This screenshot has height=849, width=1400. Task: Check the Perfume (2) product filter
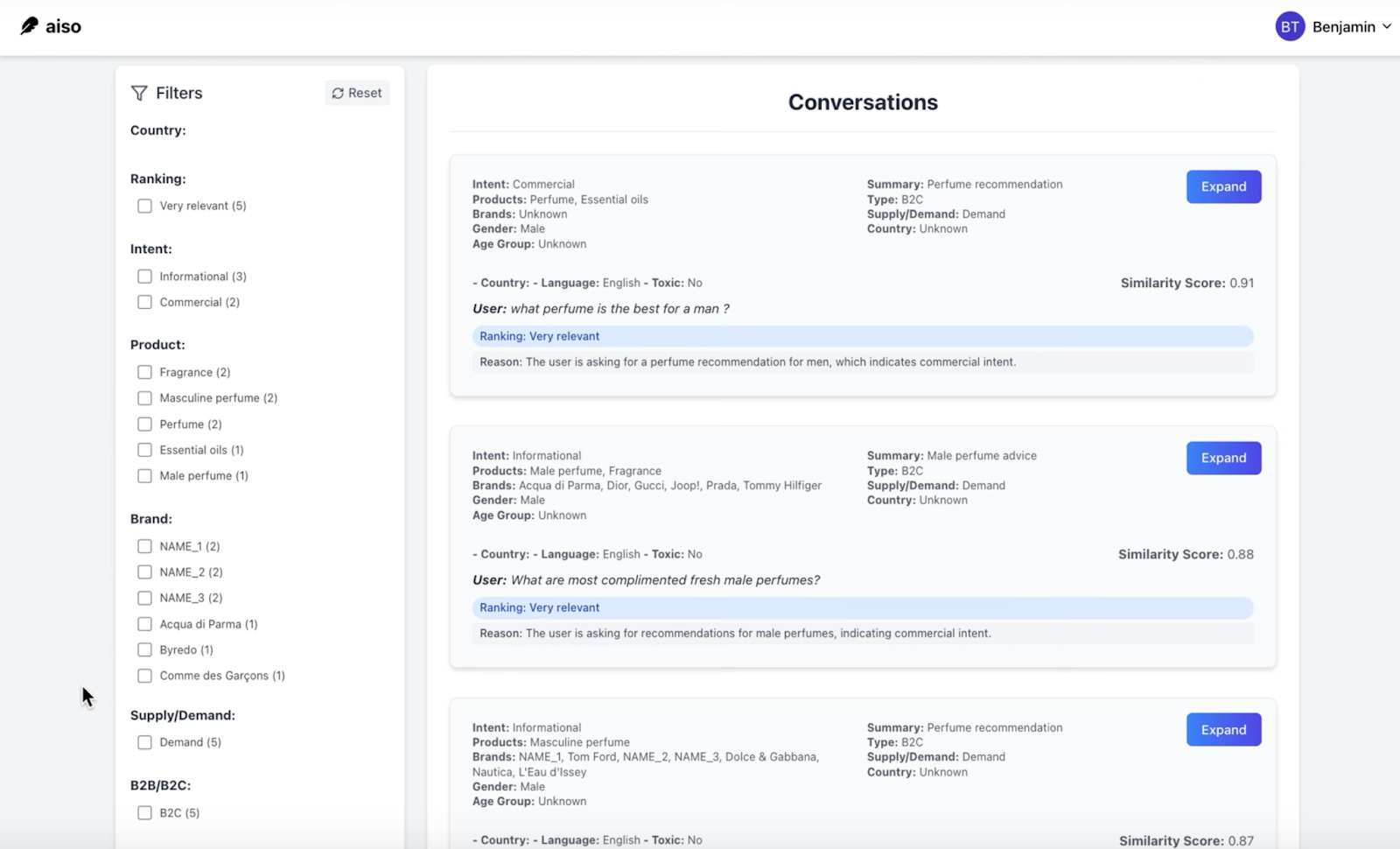pyautogui.click(x=144, y=424)
